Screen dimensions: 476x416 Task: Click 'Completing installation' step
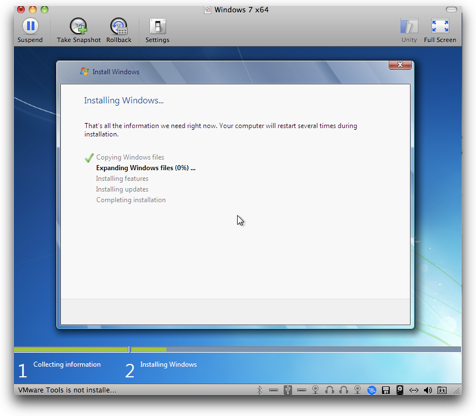point(131,200)
